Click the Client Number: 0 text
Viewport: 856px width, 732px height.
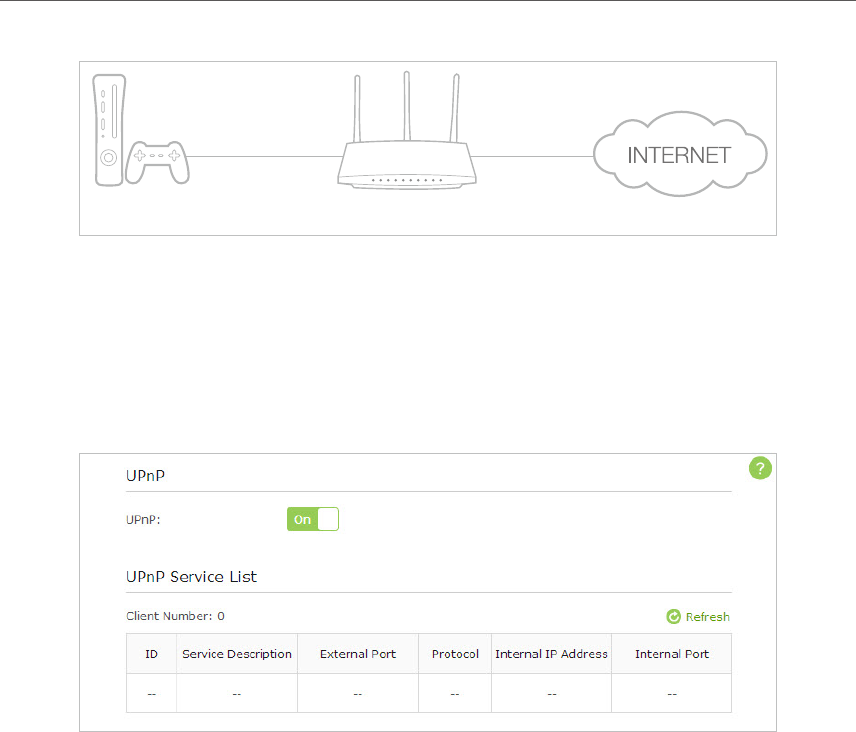175,616
